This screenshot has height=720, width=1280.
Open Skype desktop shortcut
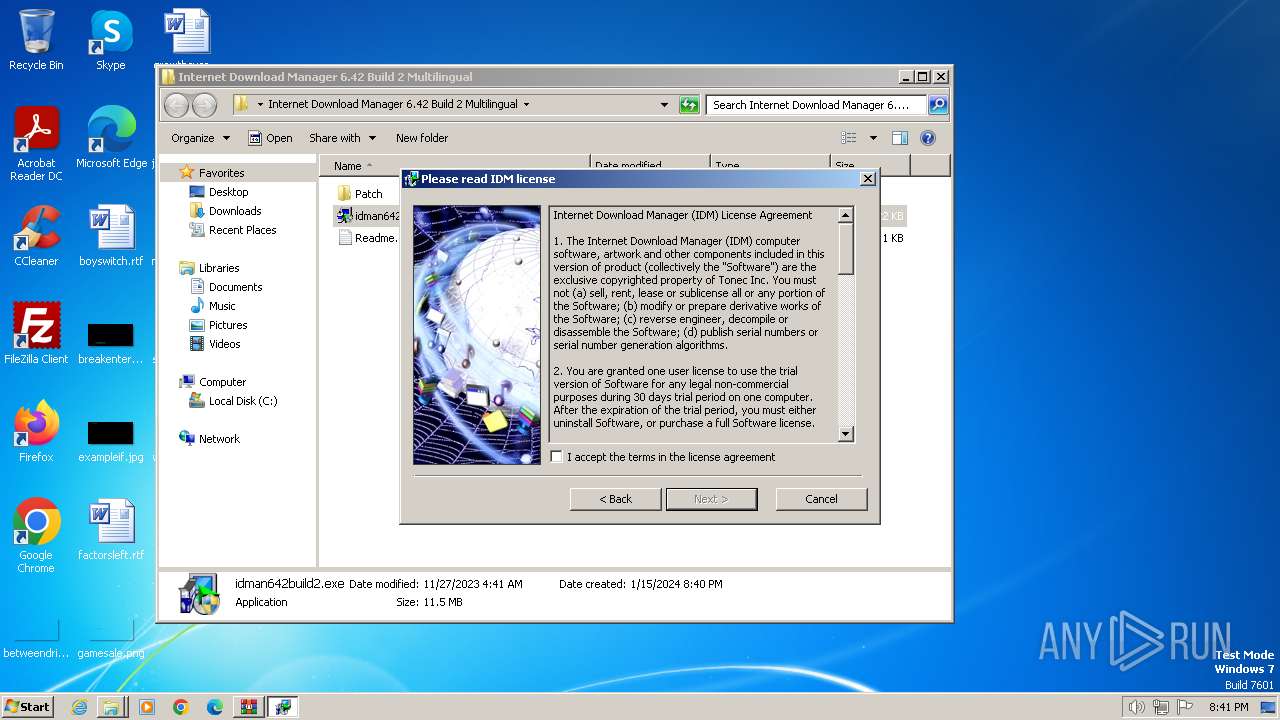tap(110, 40)
